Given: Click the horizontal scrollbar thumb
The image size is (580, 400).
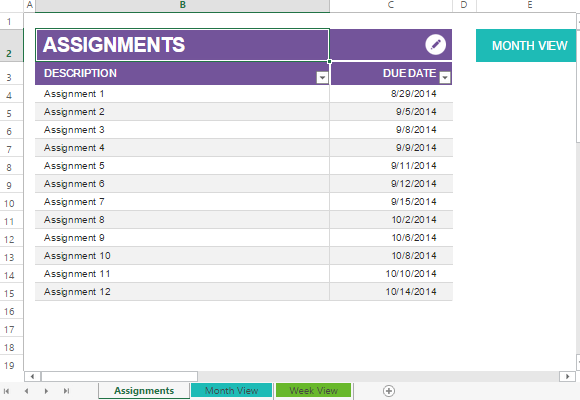Looking at the screenshot, I should [119, 377].
